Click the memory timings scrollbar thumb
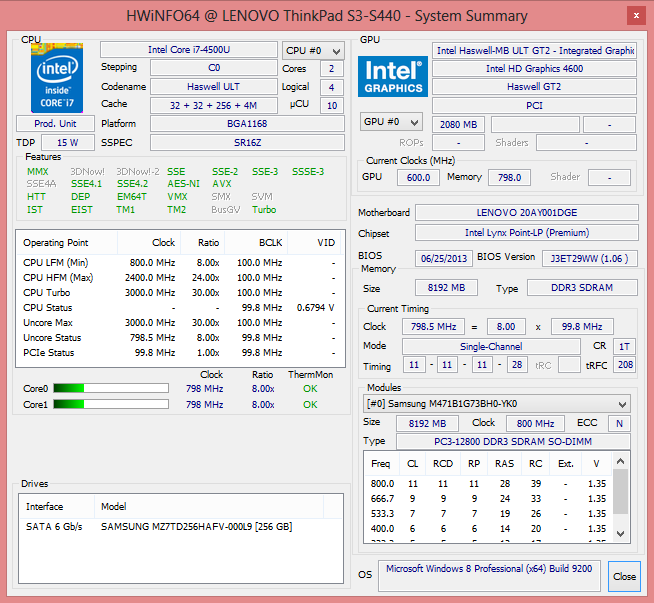This screenshot has height=603, width=654. [620, 492]
